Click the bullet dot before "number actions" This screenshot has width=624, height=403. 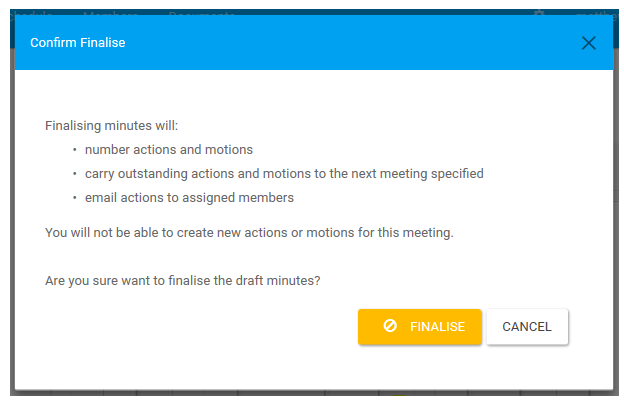tap(75, 150)
